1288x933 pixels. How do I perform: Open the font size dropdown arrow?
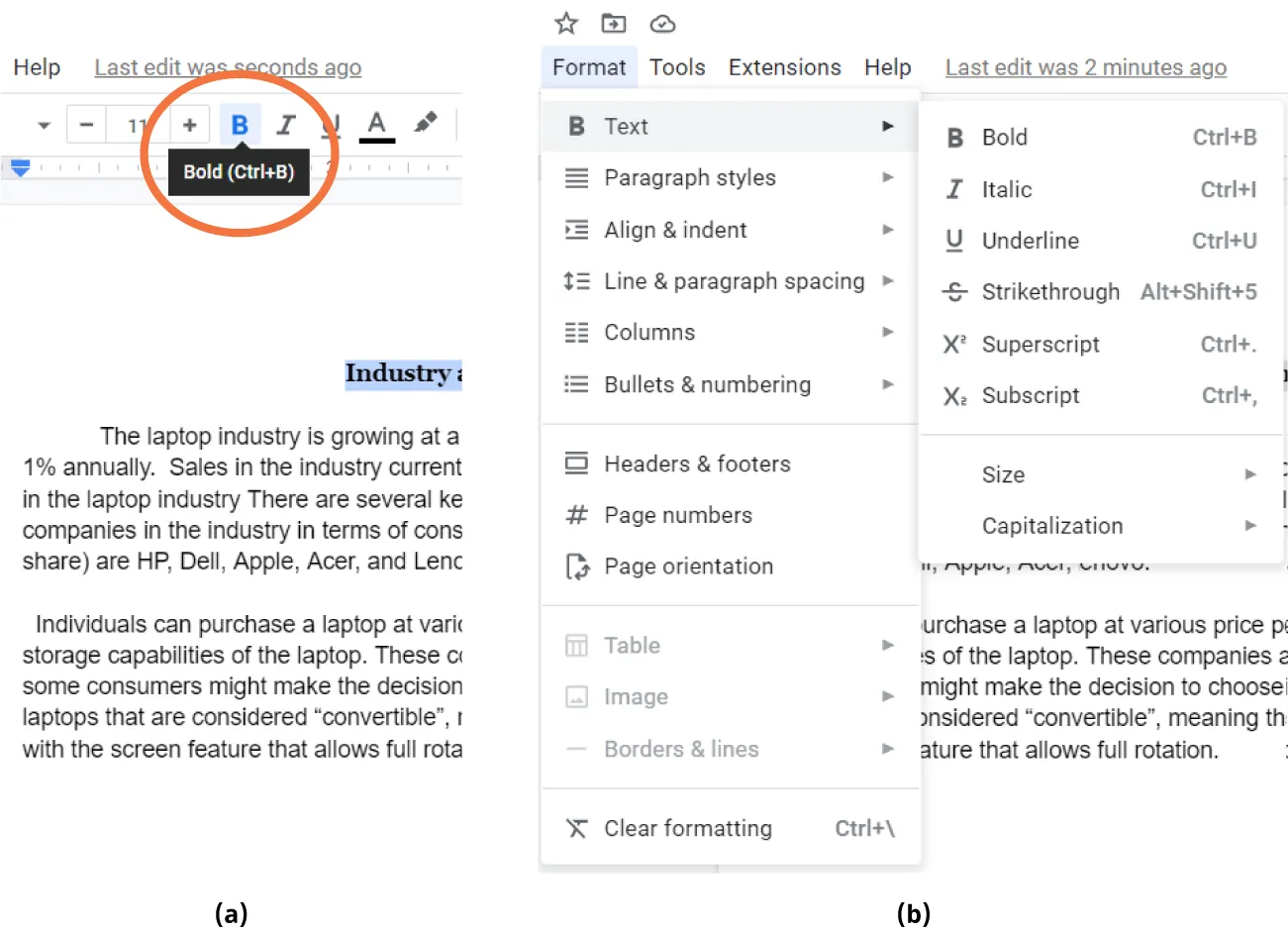pos(42,124)
